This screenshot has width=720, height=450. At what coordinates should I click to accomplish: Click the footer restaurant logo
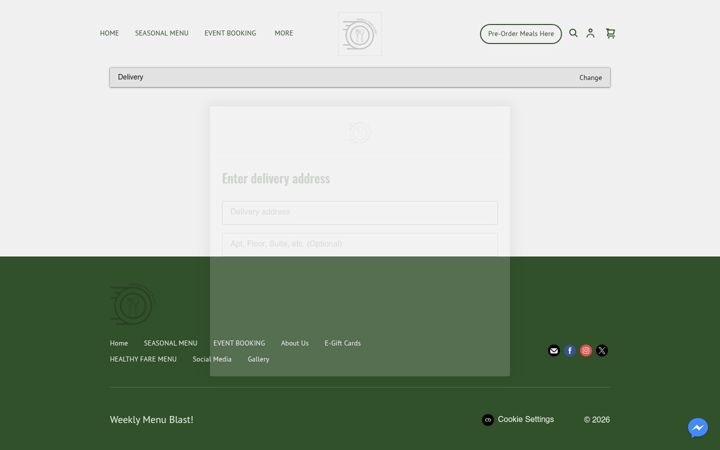point(132,304)
